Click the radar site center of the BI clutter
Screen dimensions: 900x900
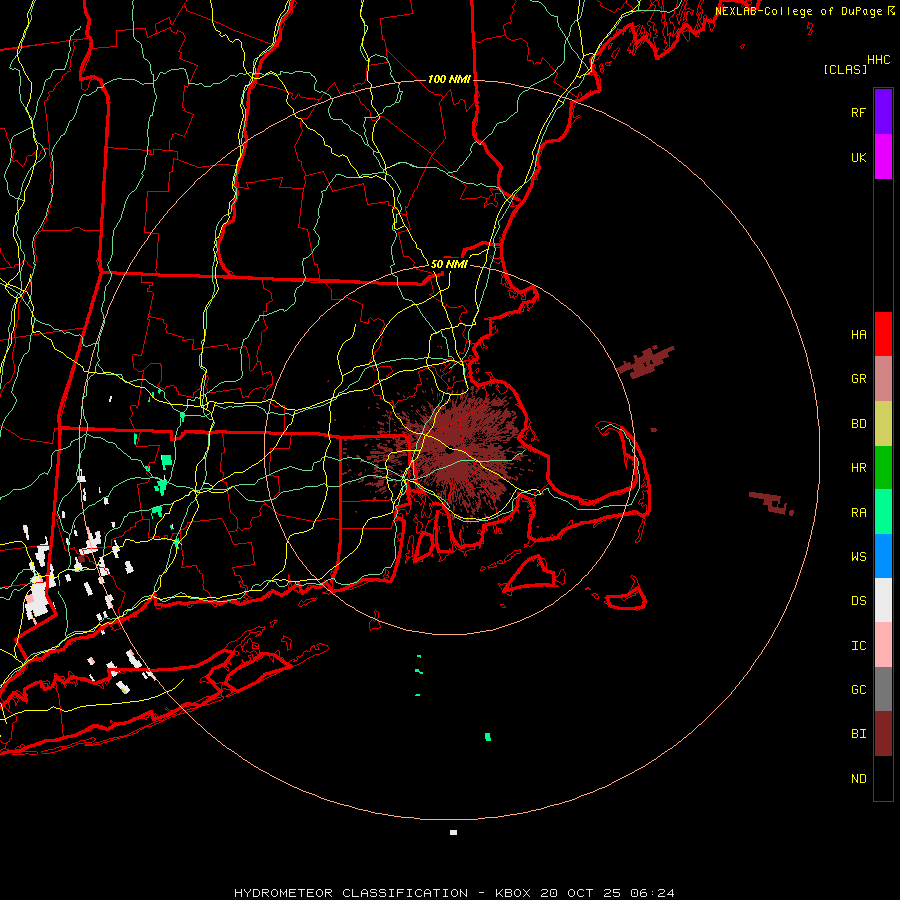coord(451,451)
